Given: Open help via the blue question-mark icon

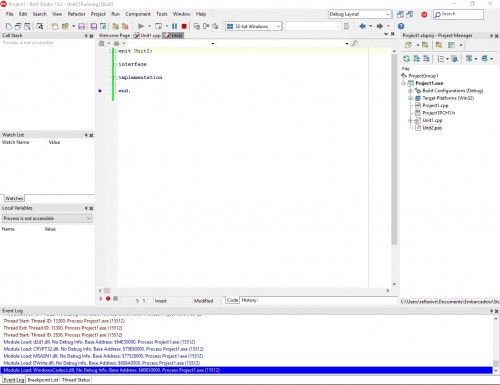Looking at the screenshot, I should 401,26.
